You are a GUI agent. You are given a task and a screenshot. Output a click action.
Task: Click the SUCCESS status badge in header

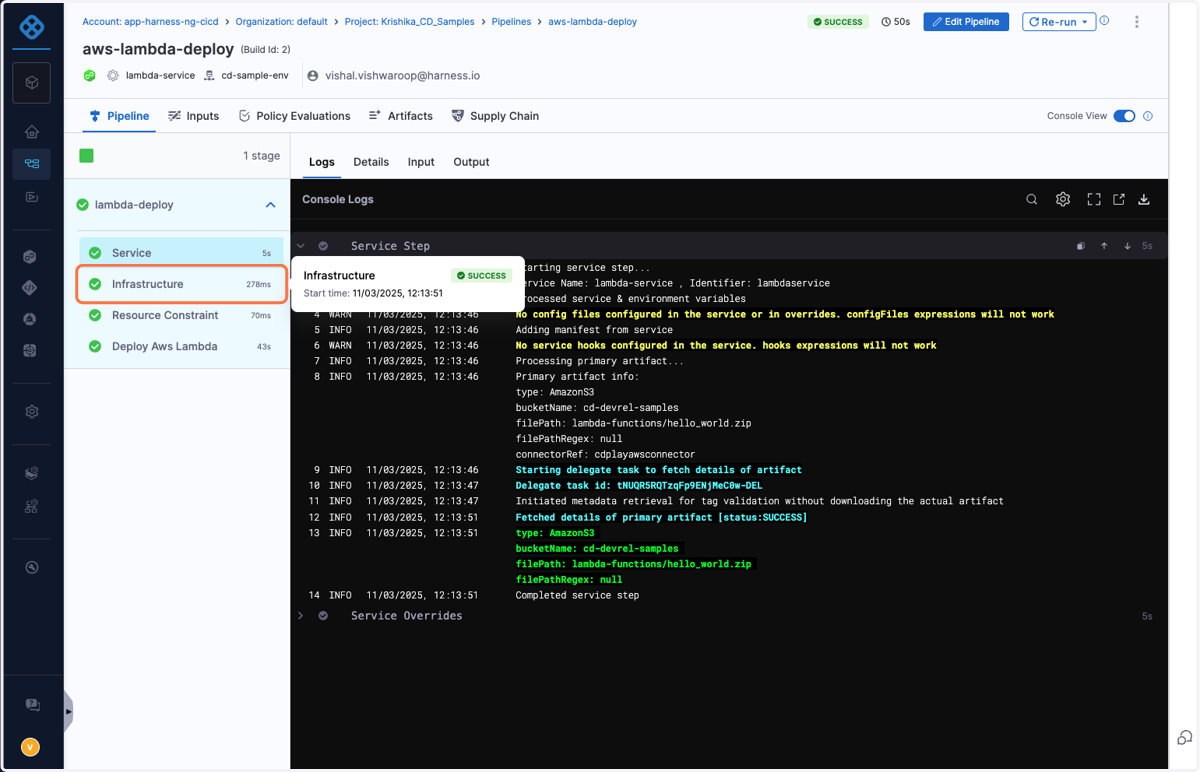[838, 21]
